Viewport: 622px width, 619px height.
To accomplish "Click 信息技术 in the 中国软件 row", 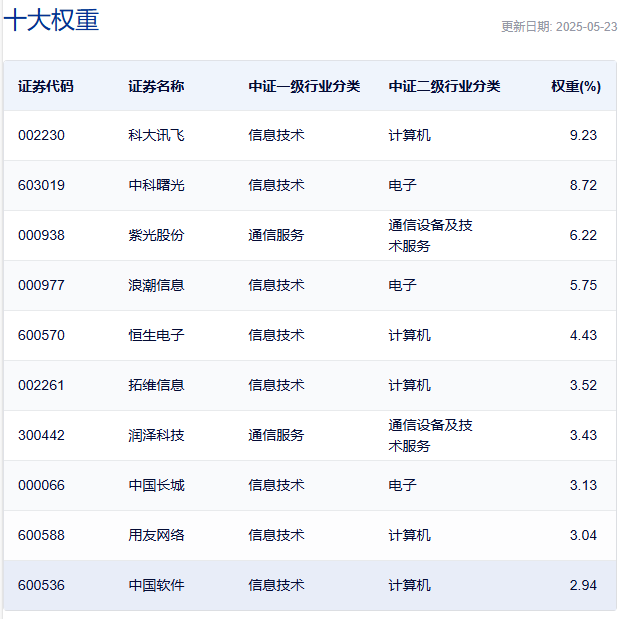I will click(x=276, y=585).
